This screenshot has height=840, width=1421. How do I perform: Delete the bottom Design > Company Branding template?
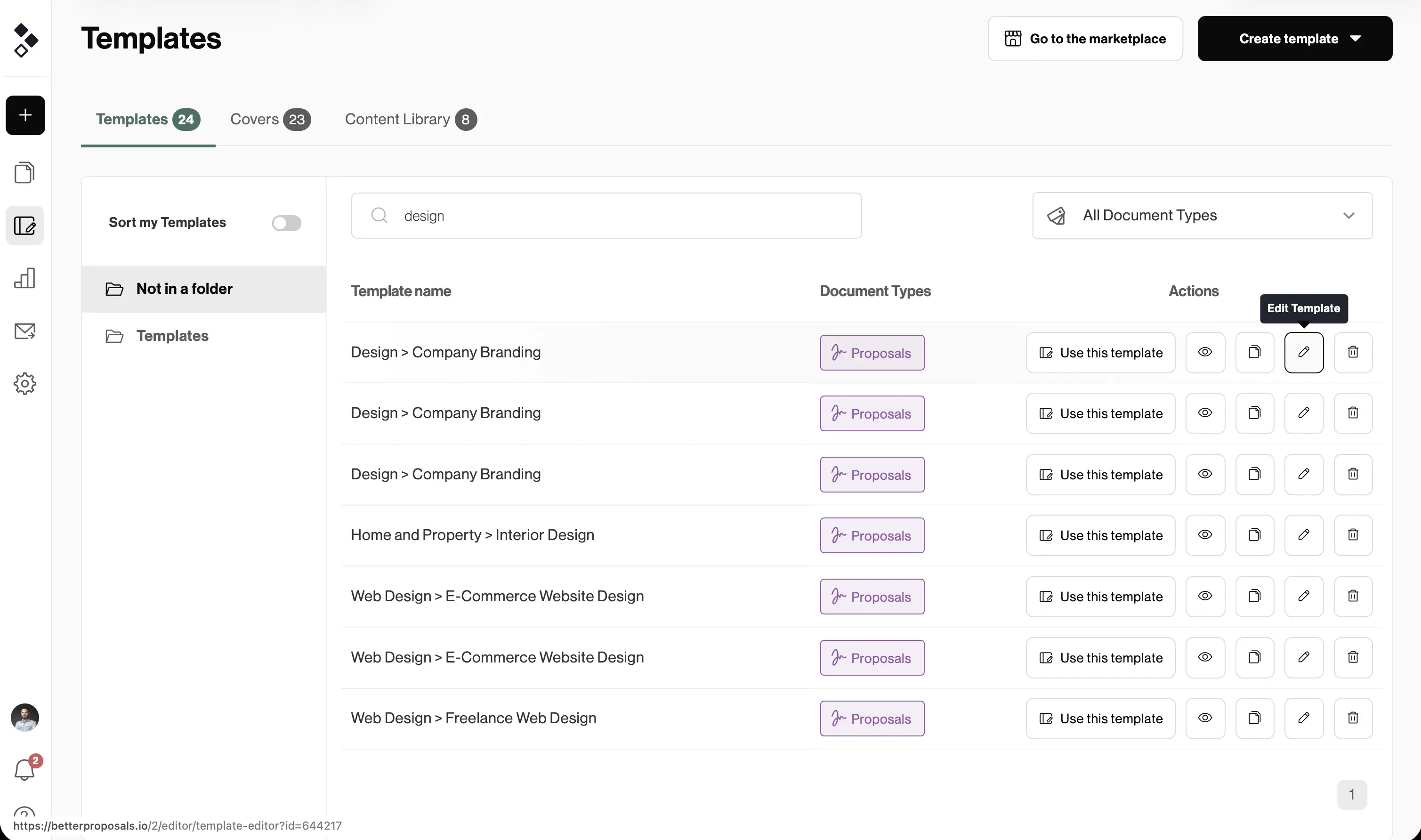click(x=1353, y=475)
